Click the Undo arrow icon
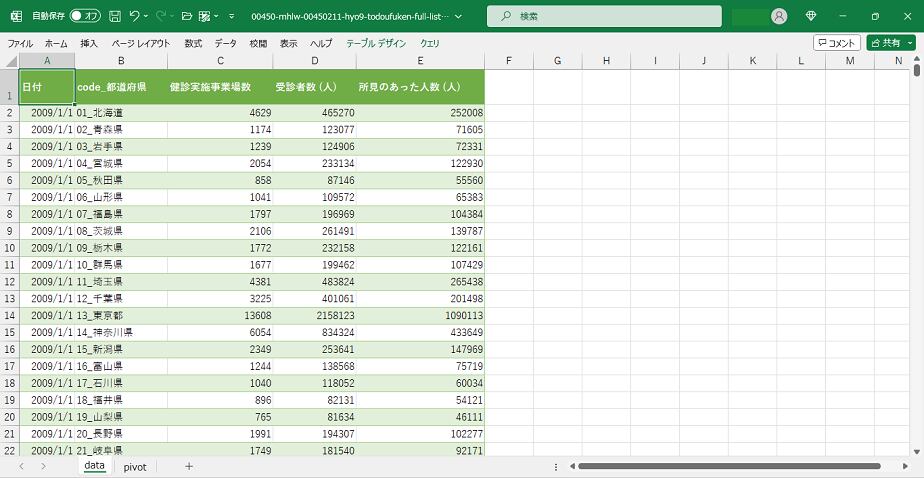The height and width of the screenshot is (478, 924). pyautogui.click(x=136, y=16)
